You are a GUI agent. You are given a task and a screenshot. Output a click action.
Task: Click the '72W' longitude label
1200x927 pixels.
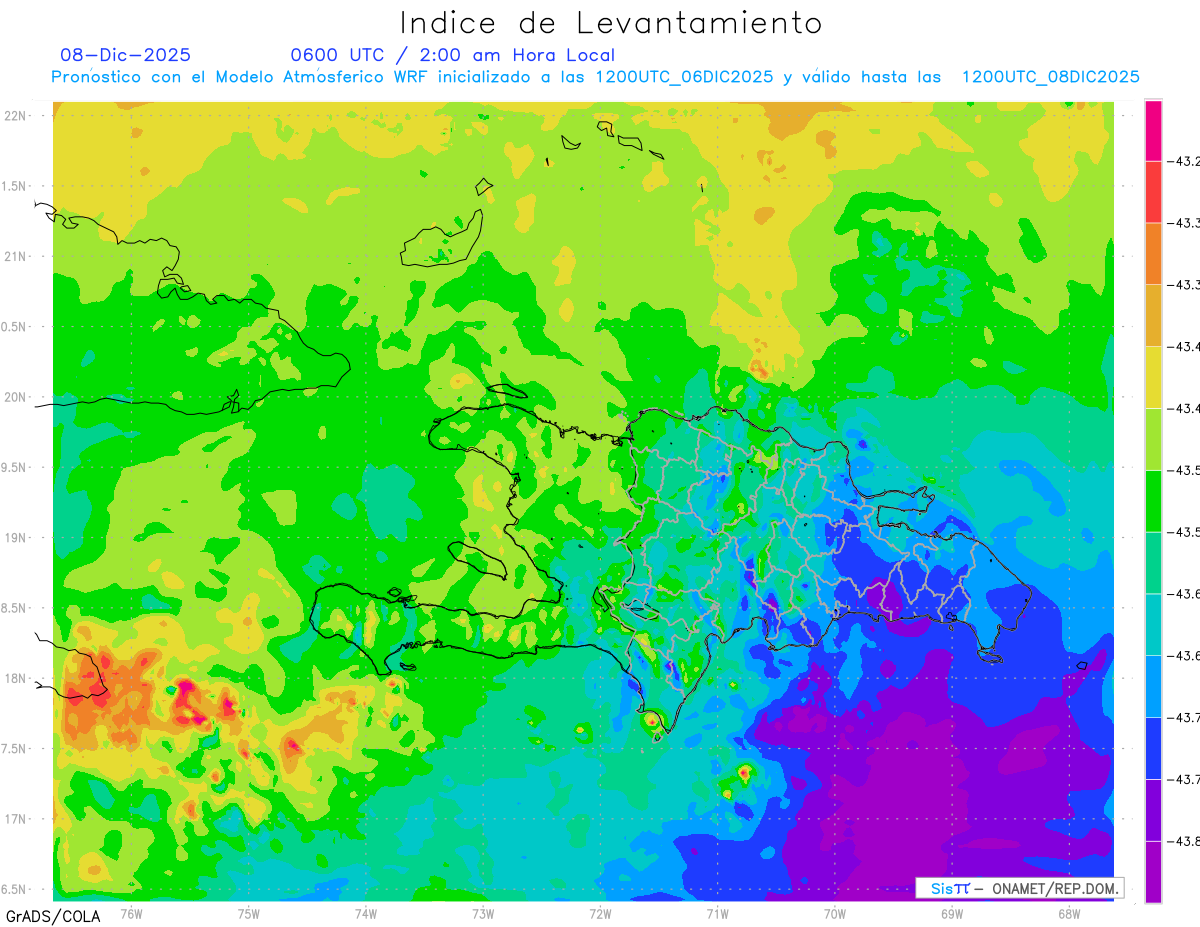tap(600, 913)
